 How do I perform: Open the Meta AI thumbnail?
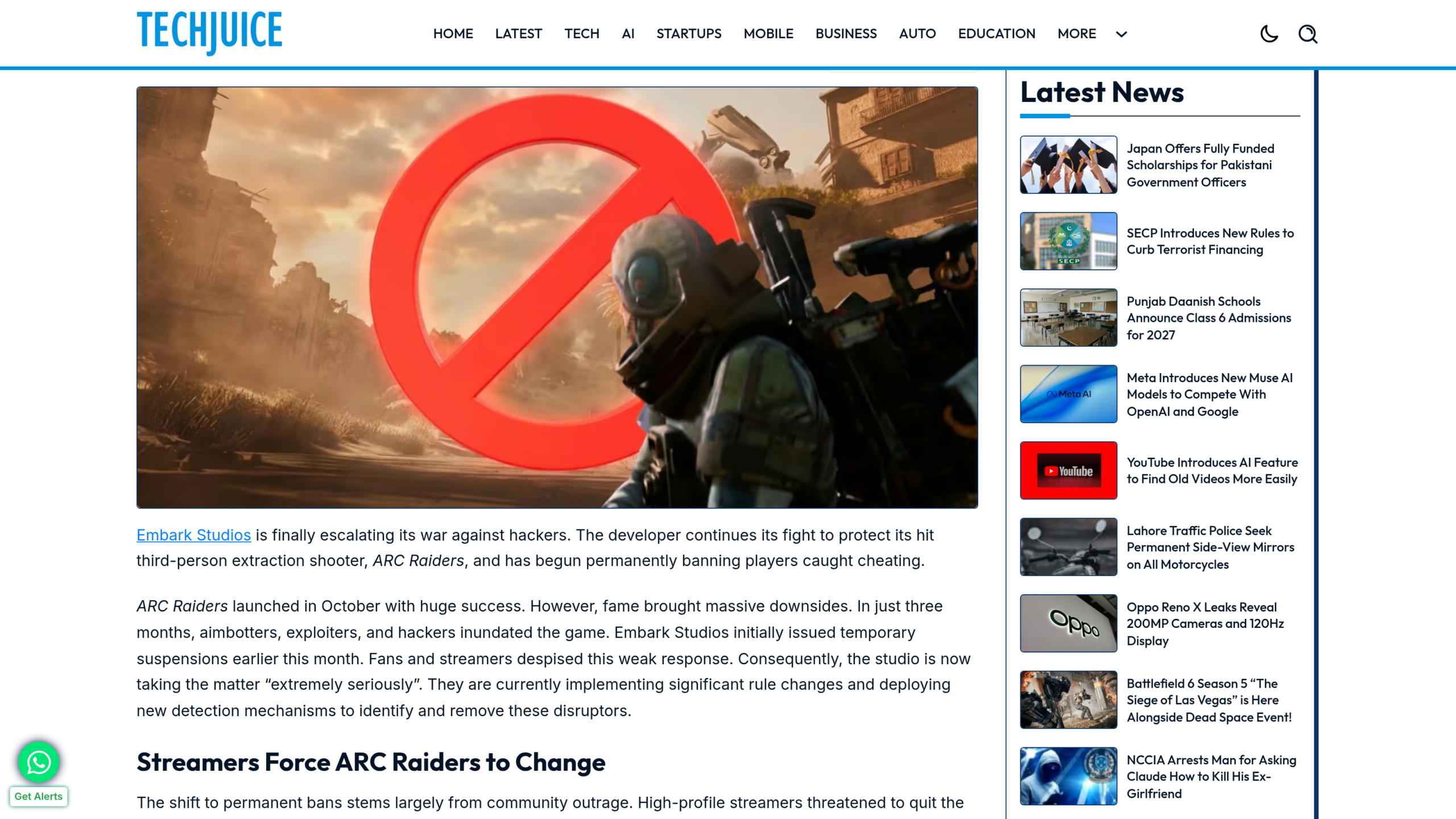1068,394
